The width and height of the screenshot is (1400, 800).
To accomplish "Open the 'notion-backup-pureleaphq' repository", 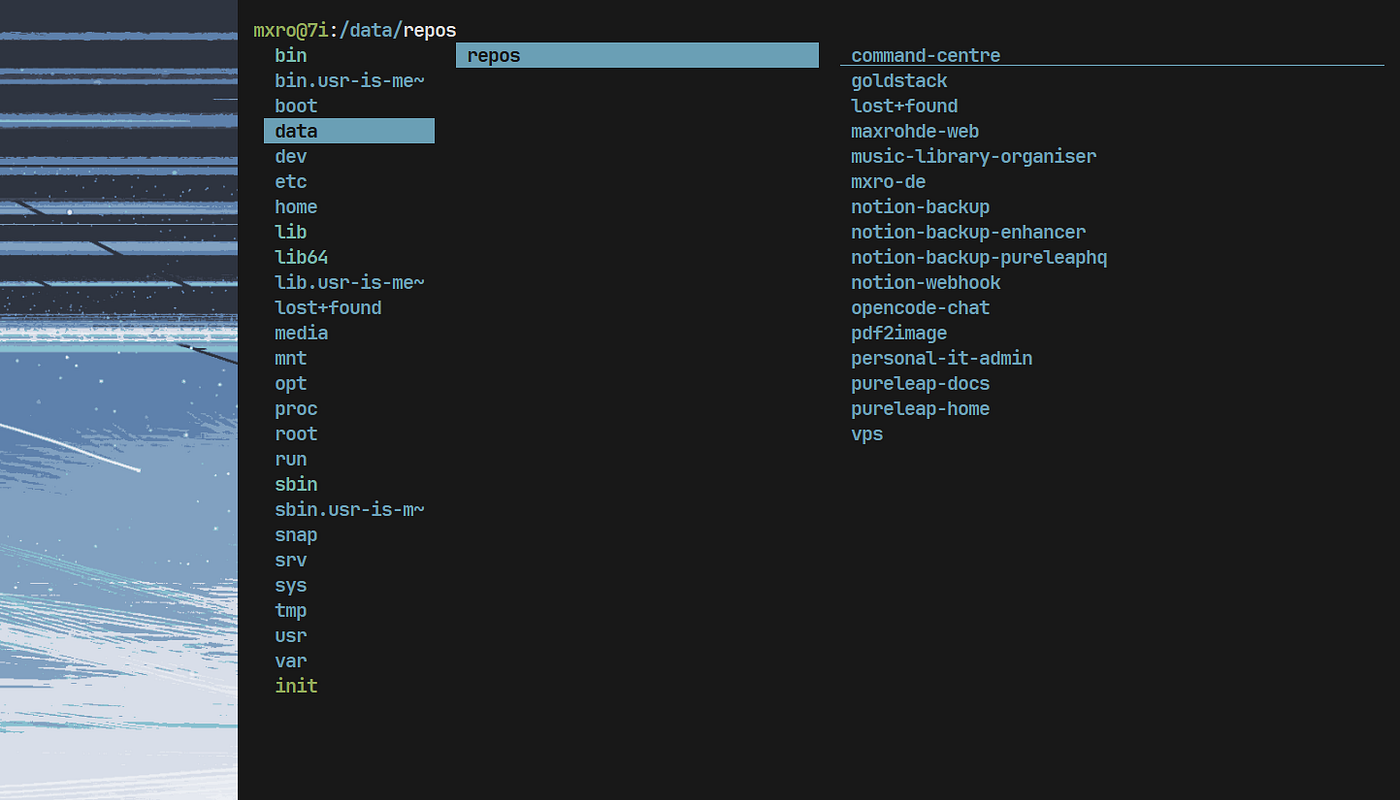I will (x=979, y=257).
